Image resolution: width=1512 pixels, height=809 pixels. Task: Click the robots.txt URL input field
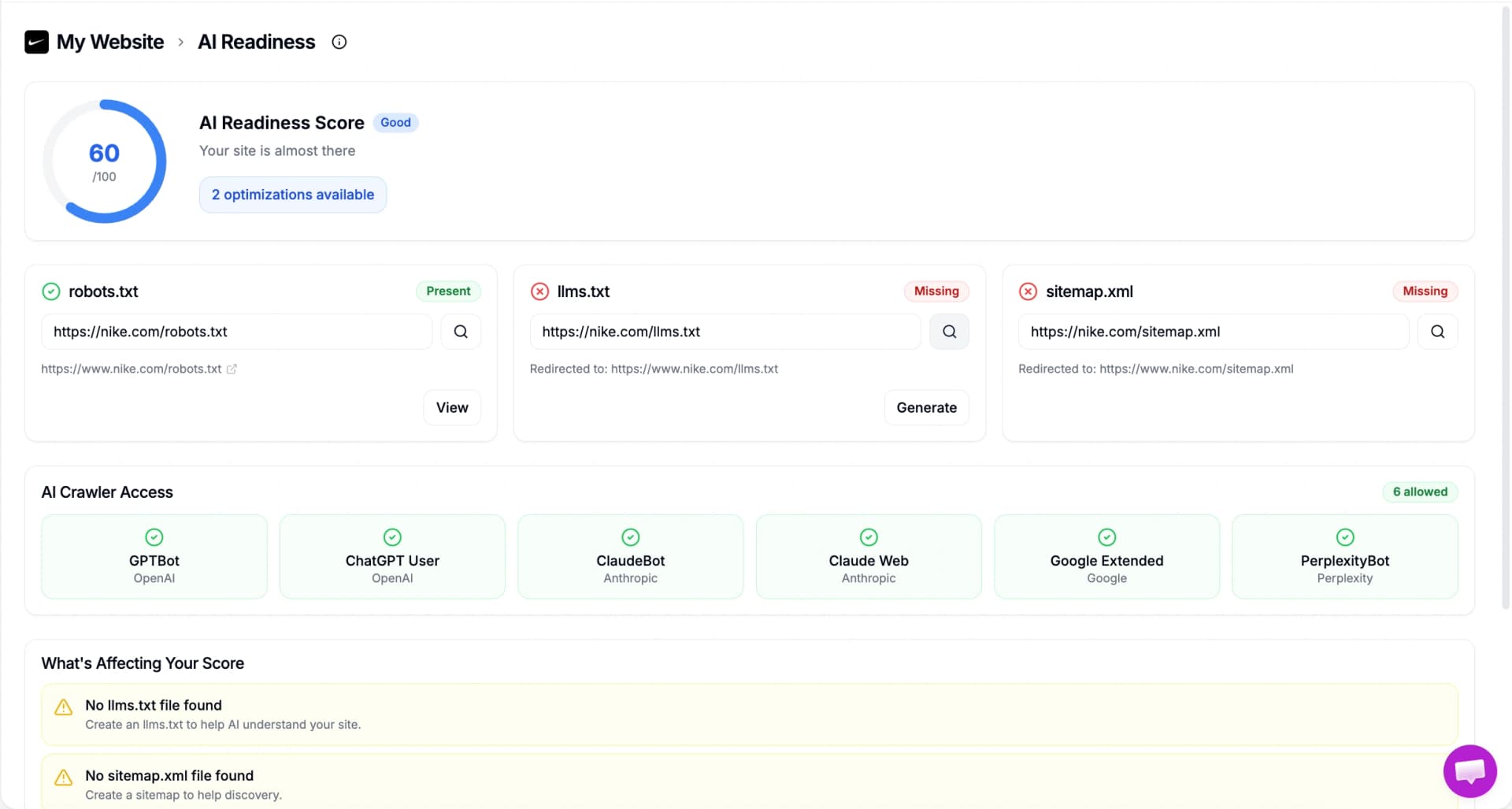[236, 332]
